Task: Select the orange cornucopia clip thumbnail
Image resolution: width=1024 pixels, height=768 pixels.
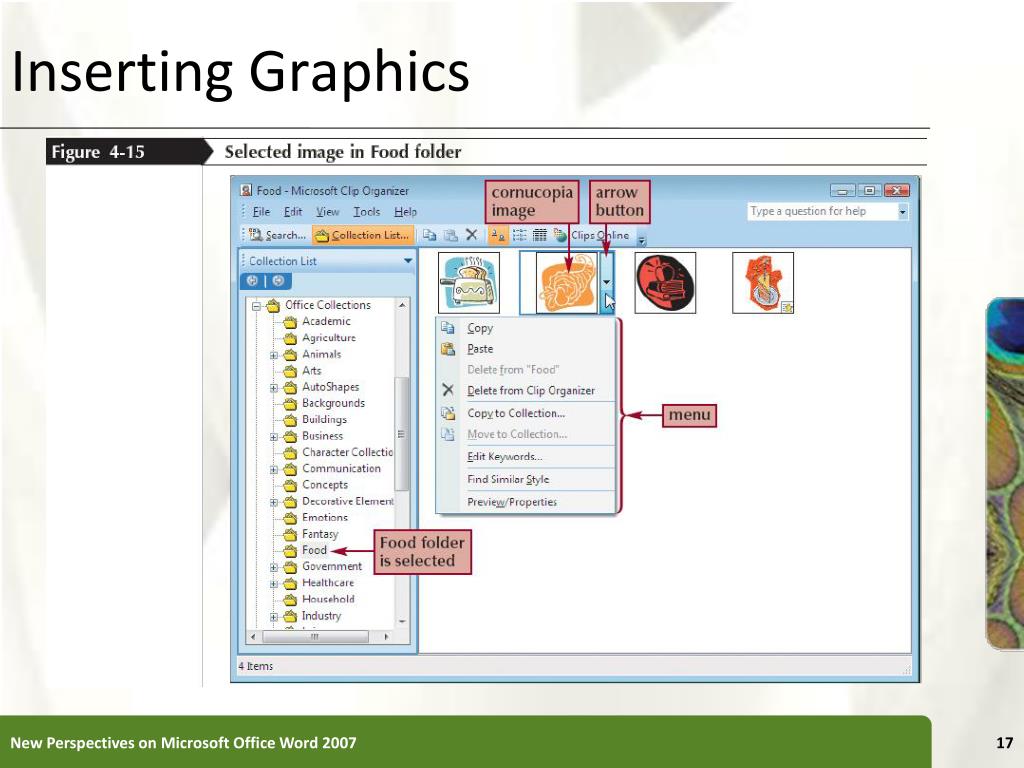Action: tap(566, 283)
